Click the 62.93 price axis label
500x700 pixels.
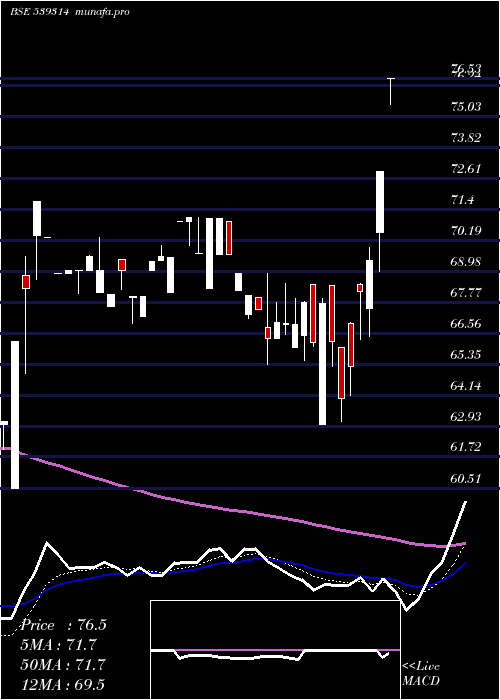click(x=466, y=417)
